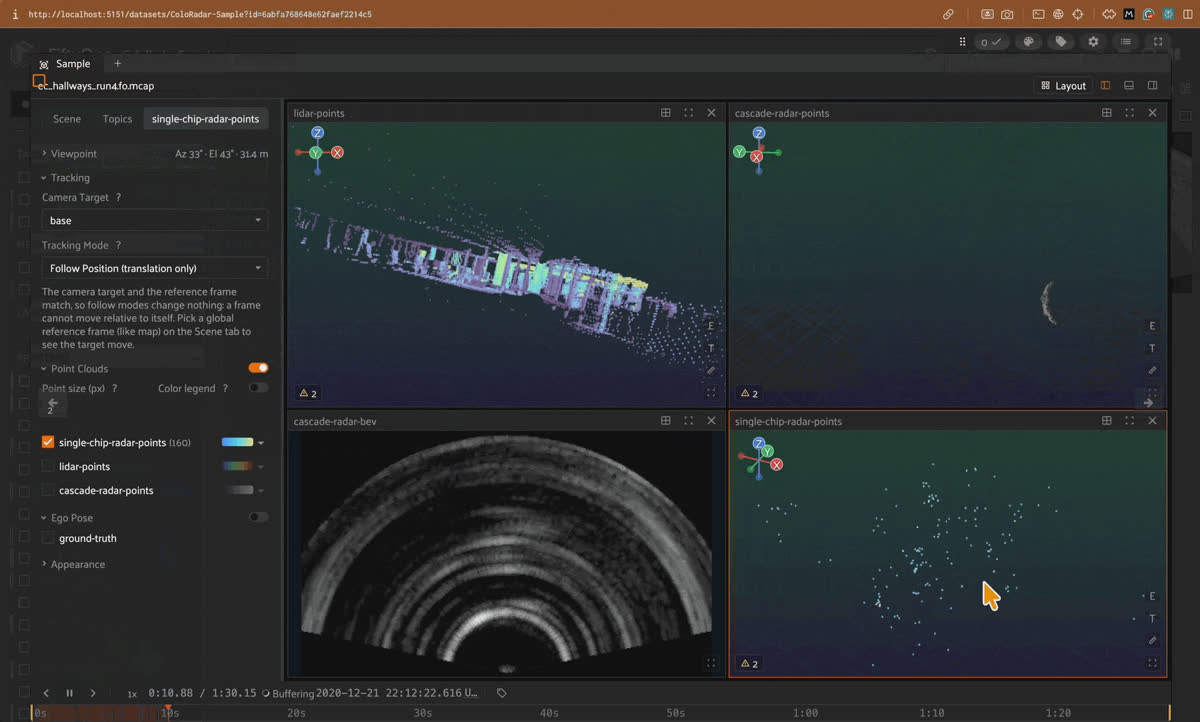Image resolution: width=1200 pixels, height=722 pixels.
Task: Click the drag handle dots icon
Action: (x=963, y=42)
